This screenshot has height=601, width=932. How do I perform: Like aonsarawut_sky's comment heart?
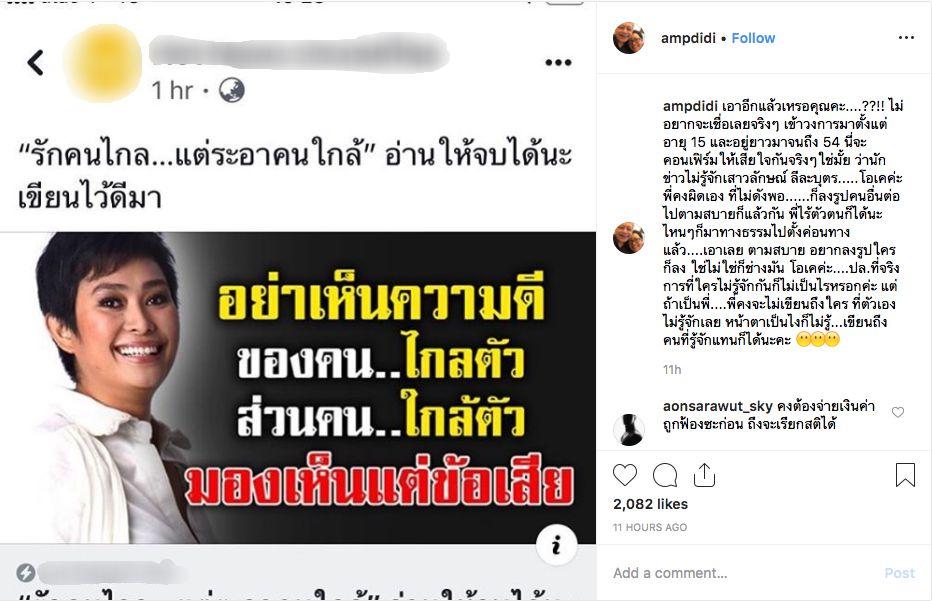898,411
